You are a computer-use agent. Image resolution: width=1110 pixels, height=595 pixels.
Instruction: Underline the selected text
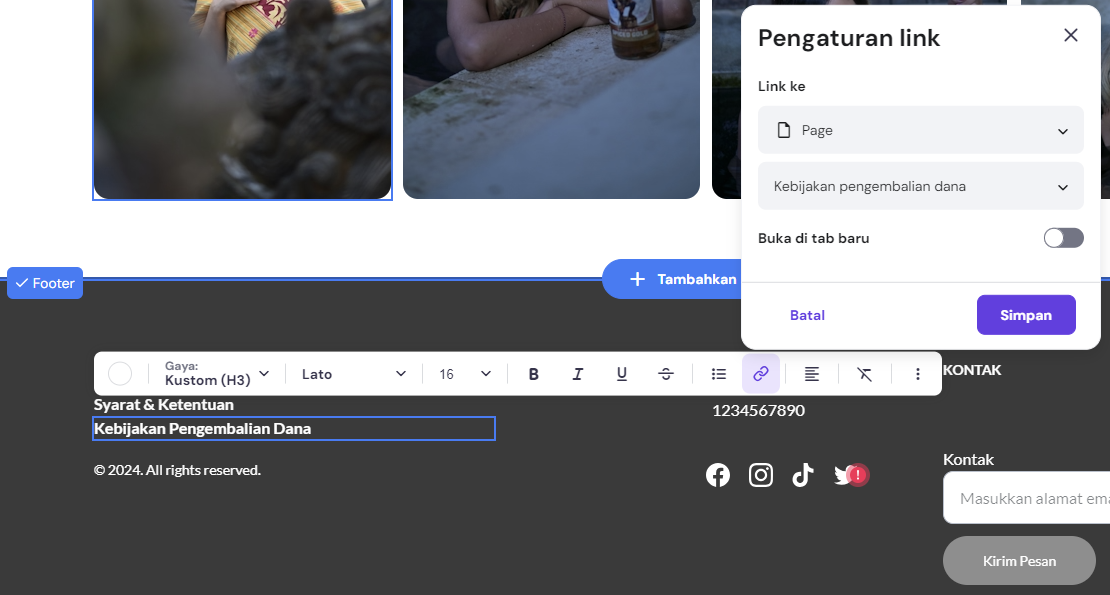622,374
